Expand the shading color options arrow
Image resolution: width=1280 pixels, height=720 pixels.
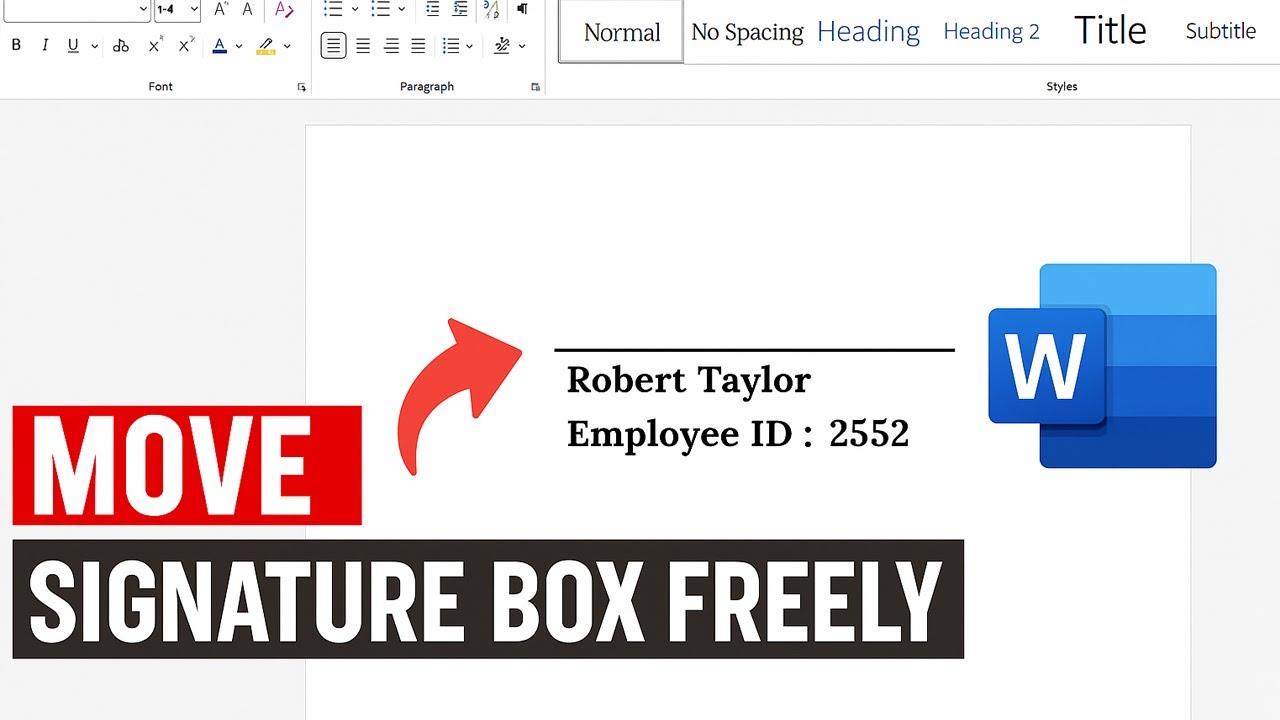tap(521, 46)
